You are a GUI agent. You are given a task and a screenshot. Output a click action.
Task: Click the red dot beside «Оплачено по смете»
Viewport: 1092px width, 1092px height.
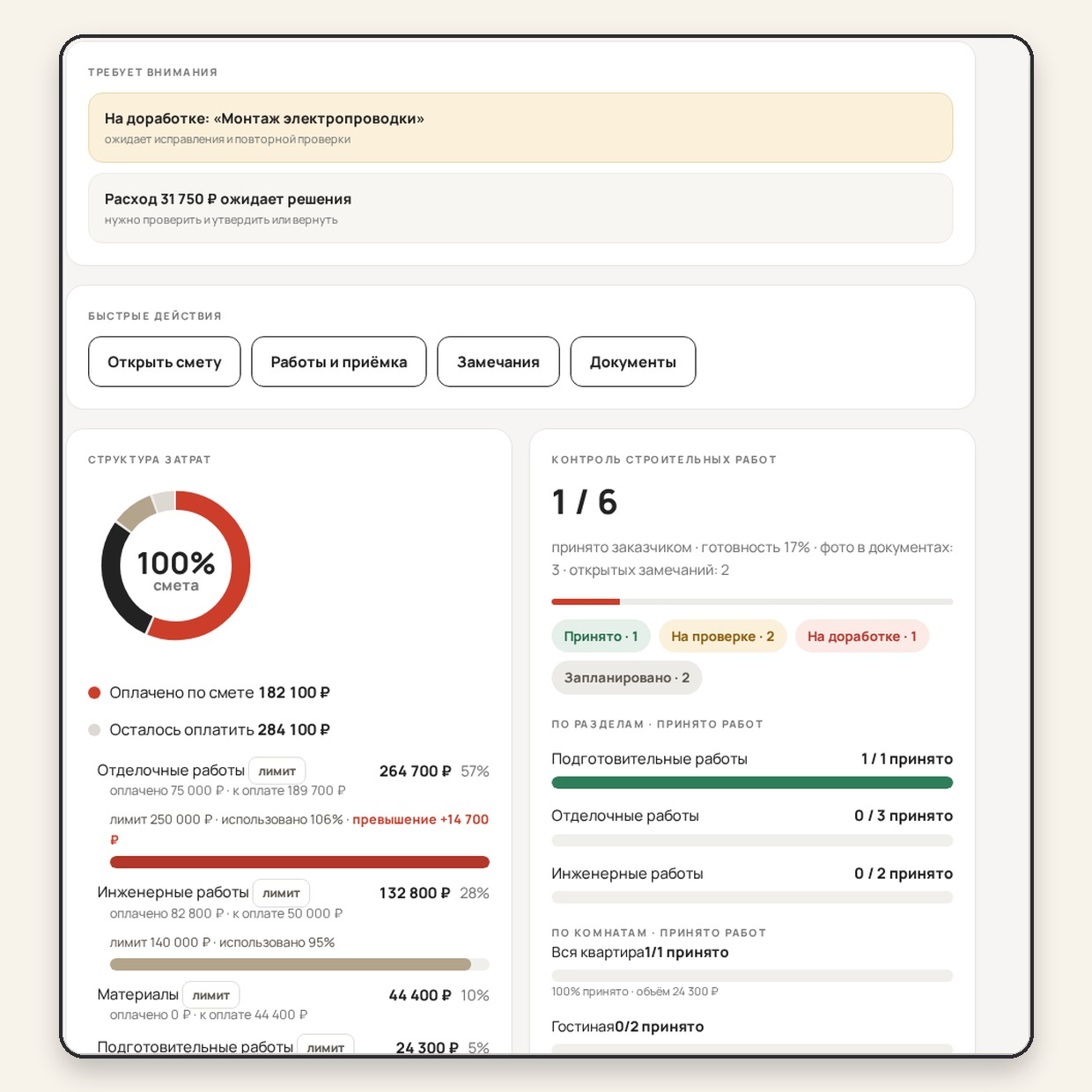[95, 693]
